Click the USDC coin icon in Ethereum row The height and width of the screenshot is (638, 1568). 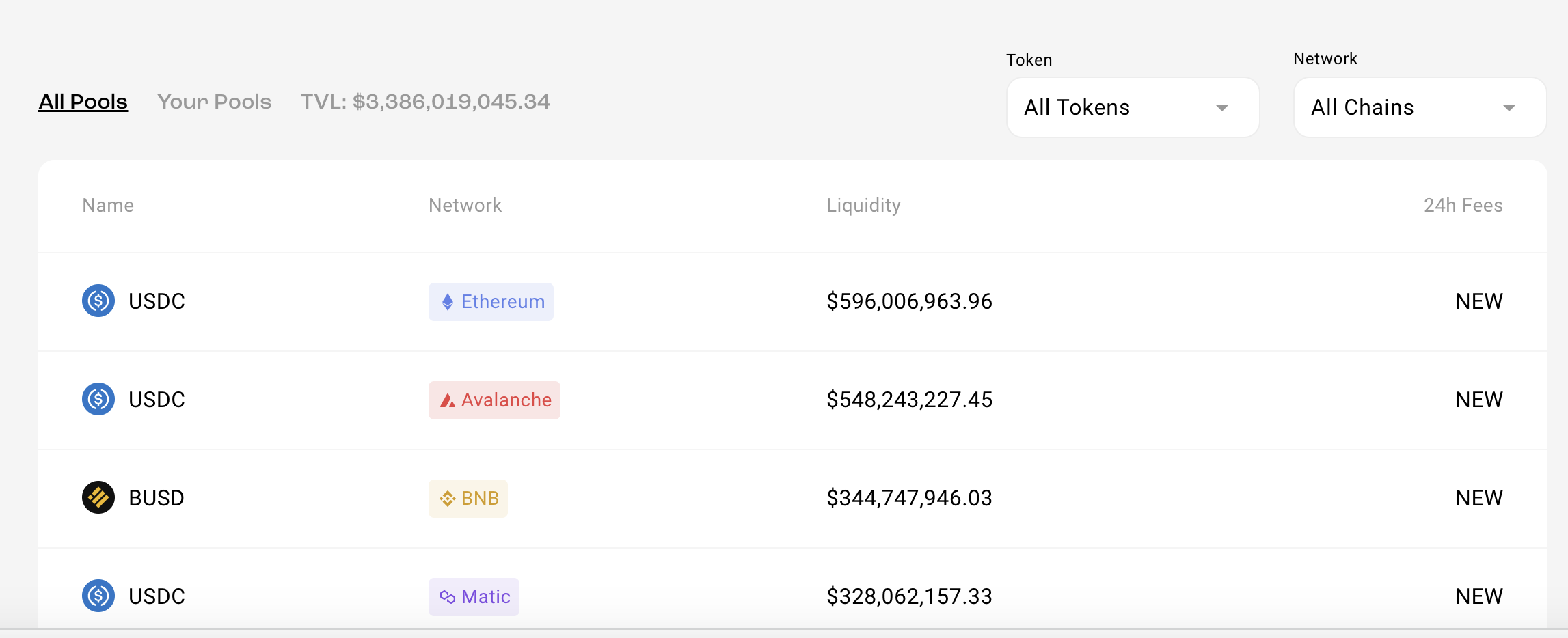coord(98,301)
